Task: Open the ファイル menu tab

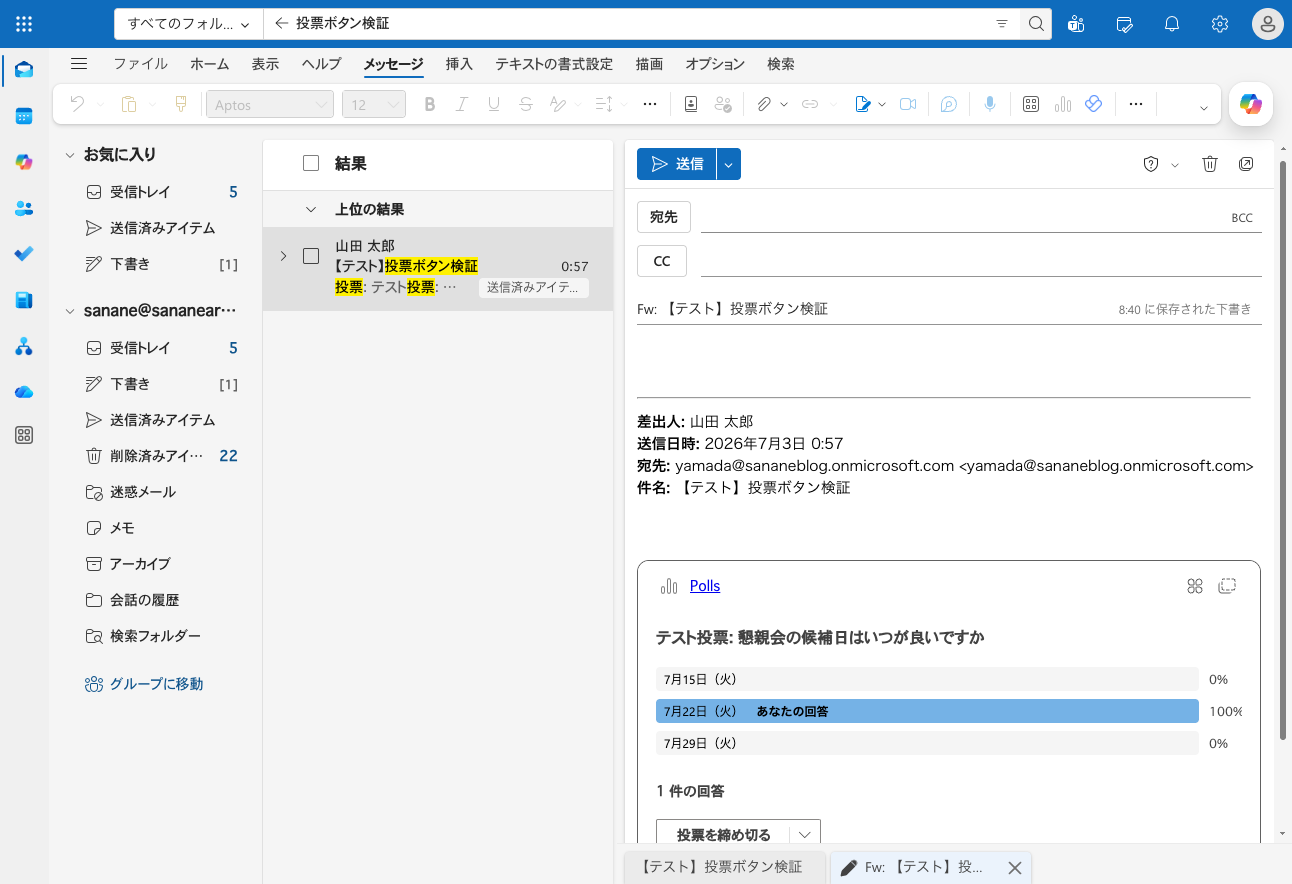Action: click(x=140, y=64)
